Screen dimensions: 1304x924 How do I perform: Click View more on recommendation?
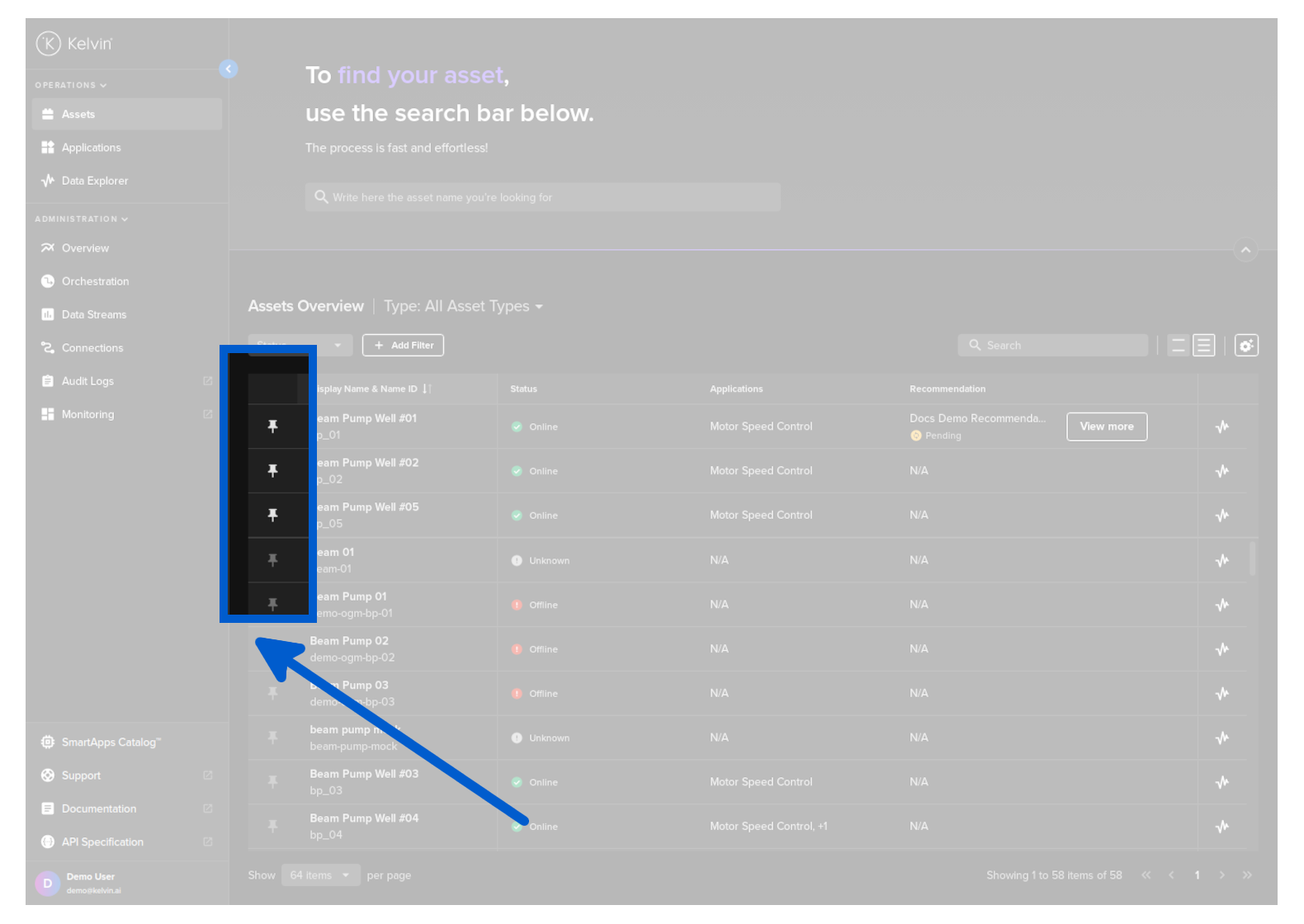[1106, 427]
